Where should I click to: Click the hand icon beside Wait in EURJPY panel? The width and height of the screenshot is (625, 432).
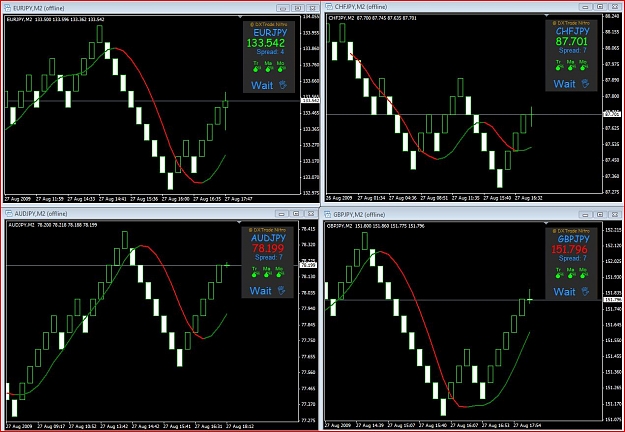[x=283, y=84]
